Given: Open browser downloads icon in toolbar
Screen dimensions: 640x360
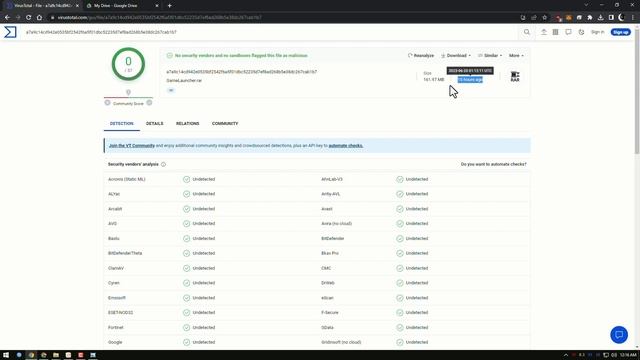Looking at the screenshot, I should click(600, 18).
